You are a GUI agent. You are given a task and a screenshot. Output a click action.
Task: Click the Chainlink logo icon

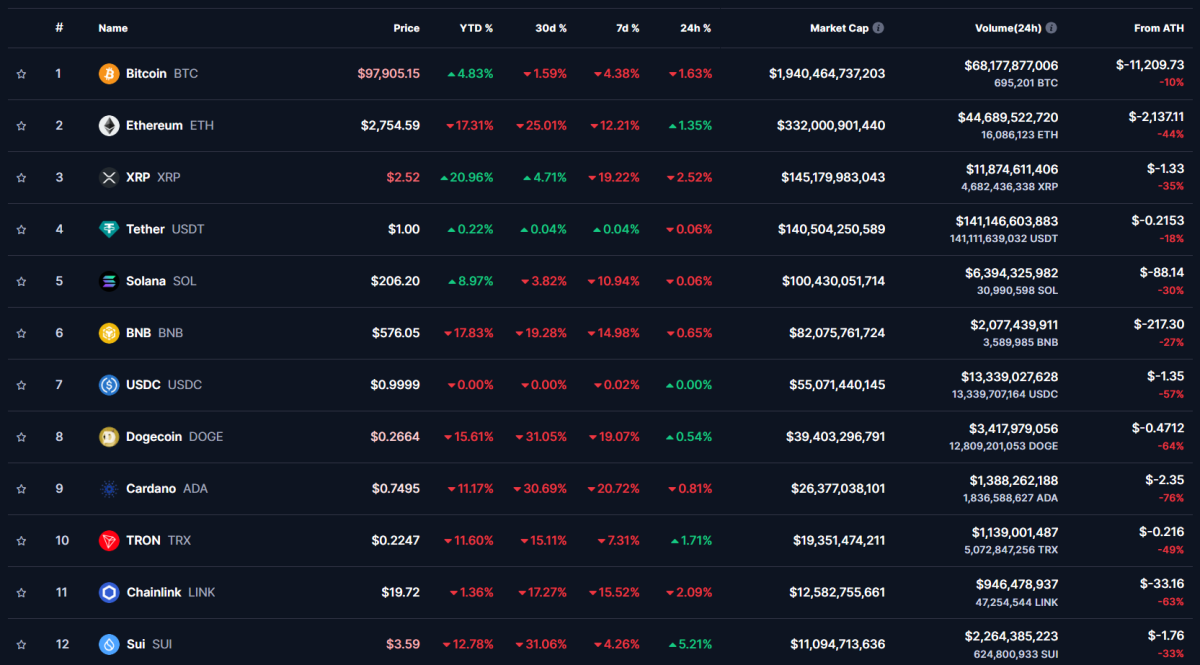click(x=108, y=592)
